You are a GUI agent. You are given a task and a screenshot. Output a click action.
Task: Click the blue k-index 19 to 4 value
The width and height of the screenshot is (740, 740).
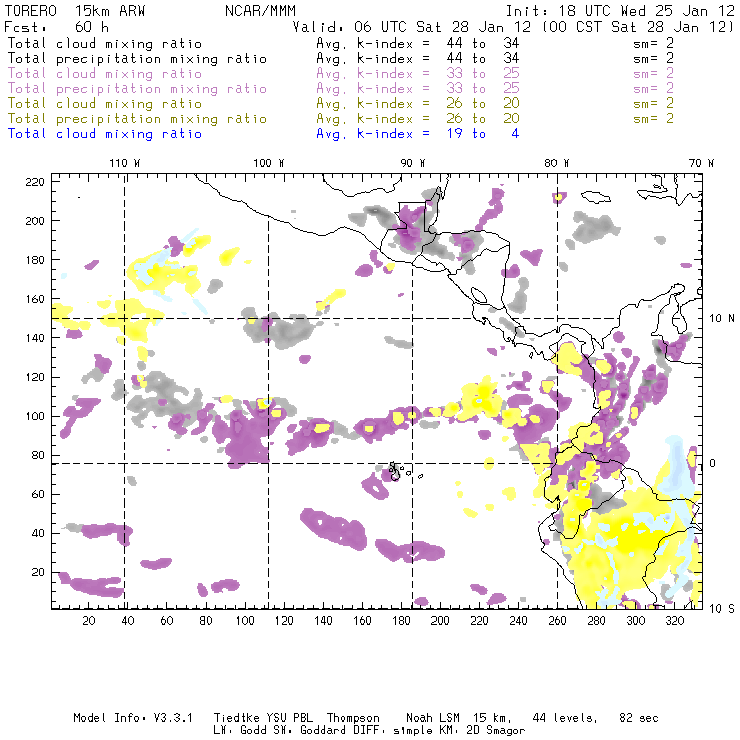[x=482, y=134]
